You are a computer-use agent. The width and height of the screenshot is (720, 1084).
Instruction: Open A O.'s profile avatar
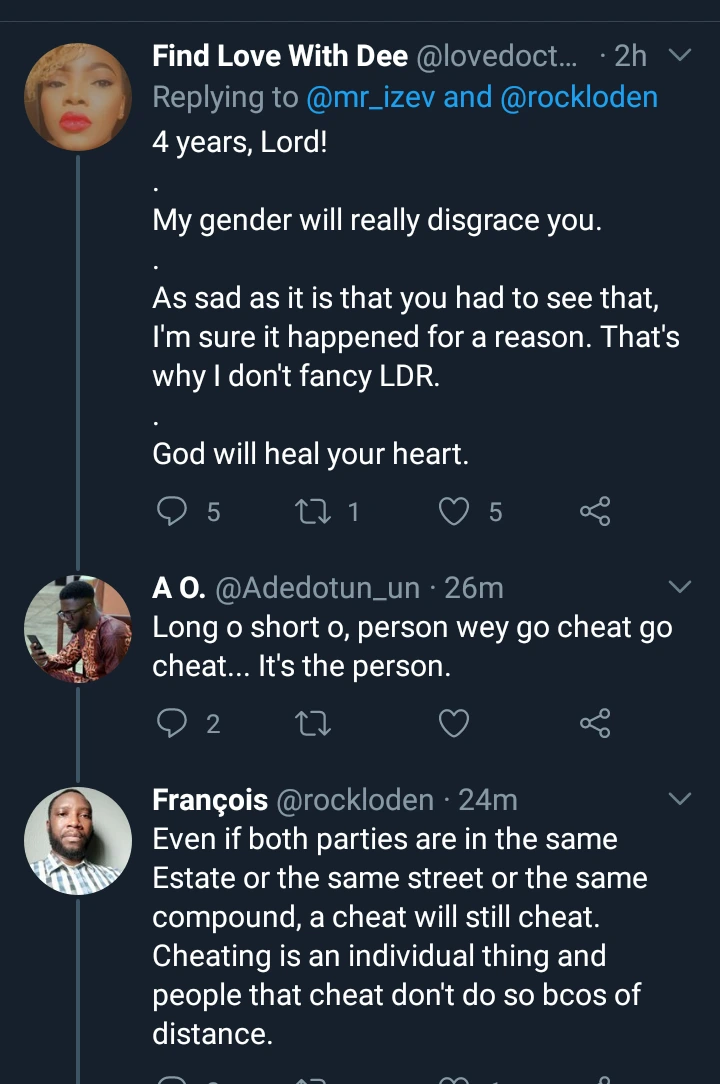[x=77, y=629]
